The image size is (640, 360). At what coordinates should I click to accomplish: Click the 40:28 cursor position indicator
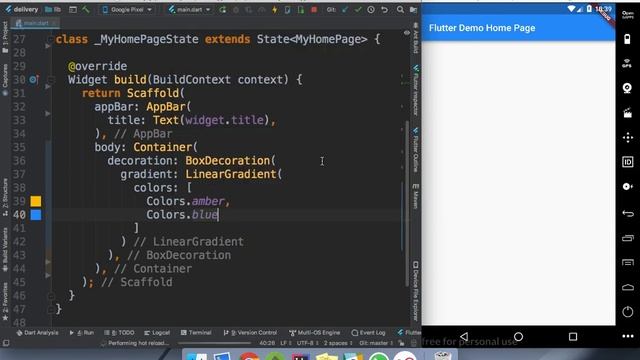[x=267, y=343]
